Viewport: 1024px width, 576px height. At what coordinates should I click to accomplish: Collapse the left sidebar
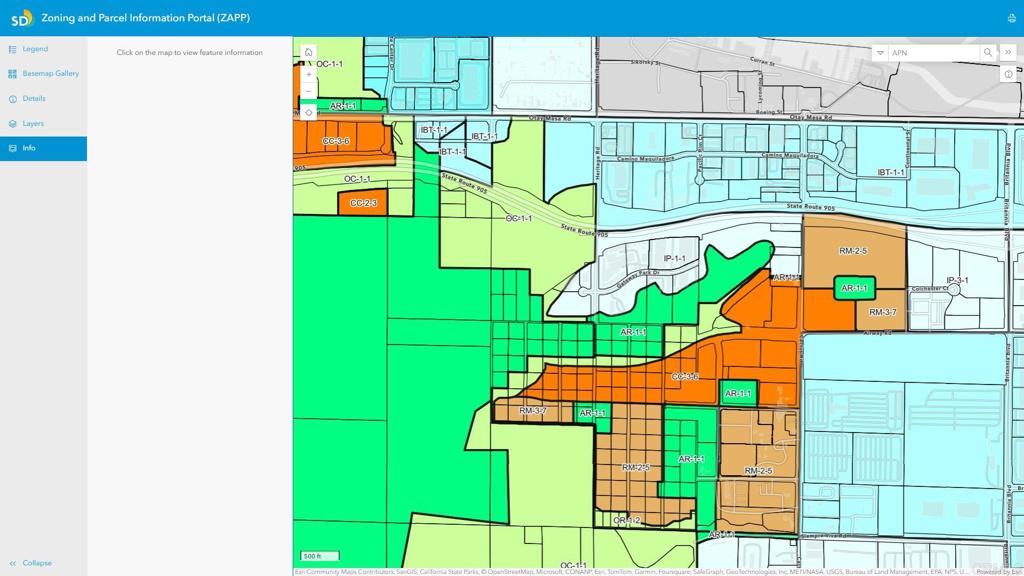[31, 563]
